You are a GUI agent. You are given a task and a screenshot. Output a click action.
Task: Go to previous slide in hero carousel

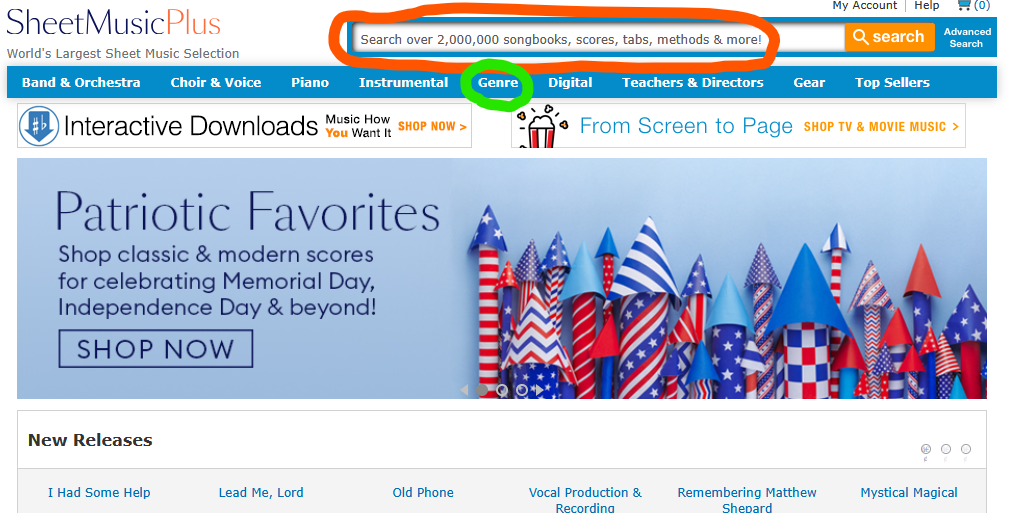click(x=464, y=390)
